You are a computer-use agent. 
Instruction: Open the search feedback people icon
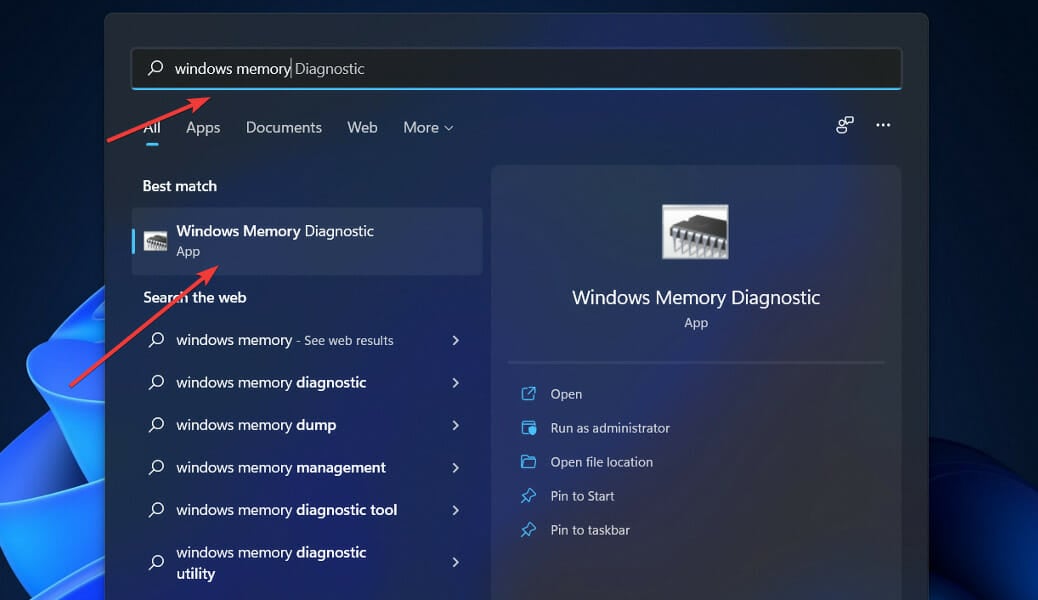coord(845,125)
